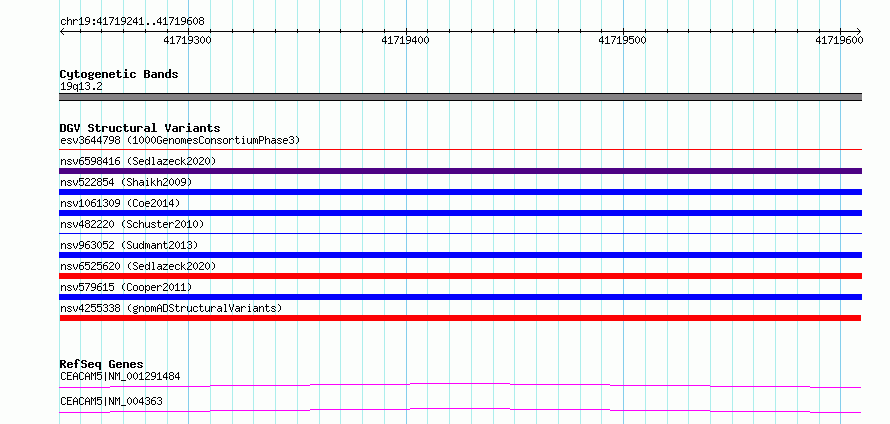
Task: Click the RefSeq Genes track title
Action: point(102,364)
